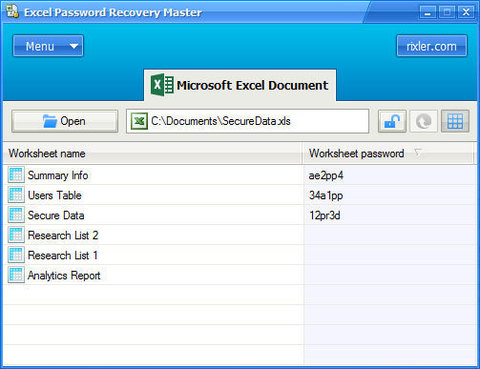The height and width of the screenshot is (369, 480).
Task: Click the Analytics Report sheet icon
Action: tap(16, 275)
